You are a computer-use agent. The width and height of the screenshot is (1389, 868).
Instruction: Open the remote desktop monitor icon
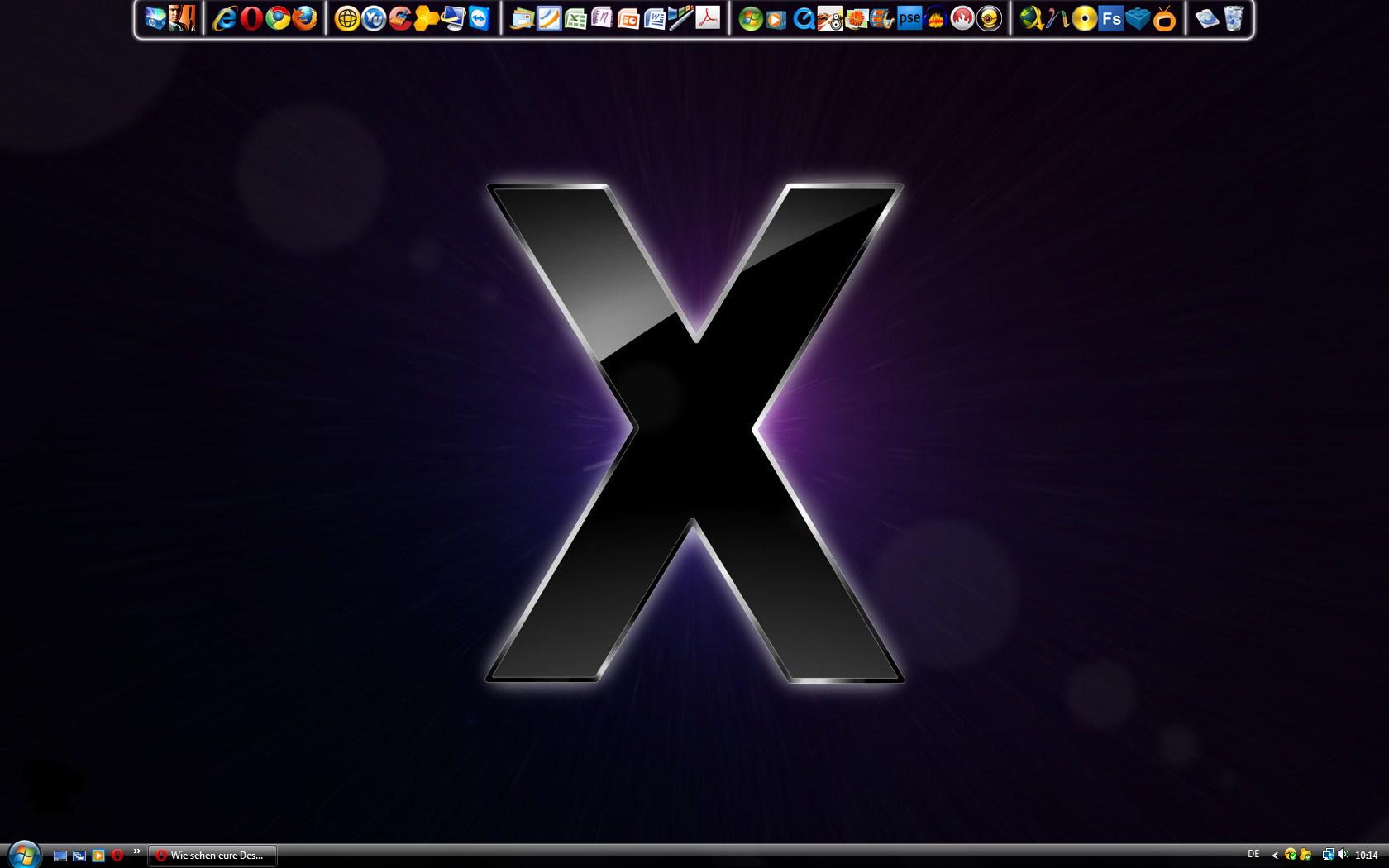[453, 18]
